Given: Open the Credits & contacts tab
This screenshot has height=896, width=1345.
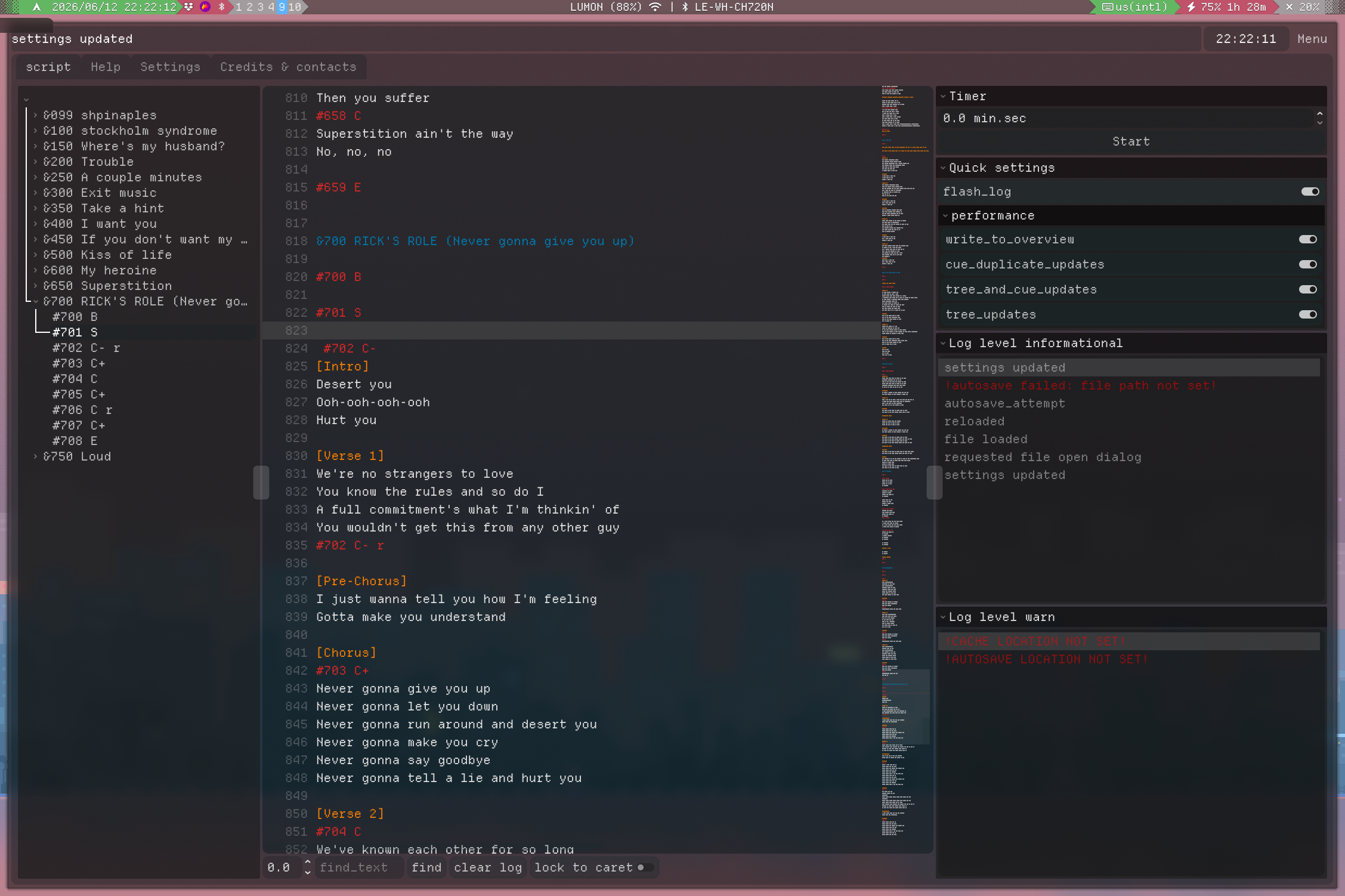Looking at the screenshot, I should tap(288, 67).
